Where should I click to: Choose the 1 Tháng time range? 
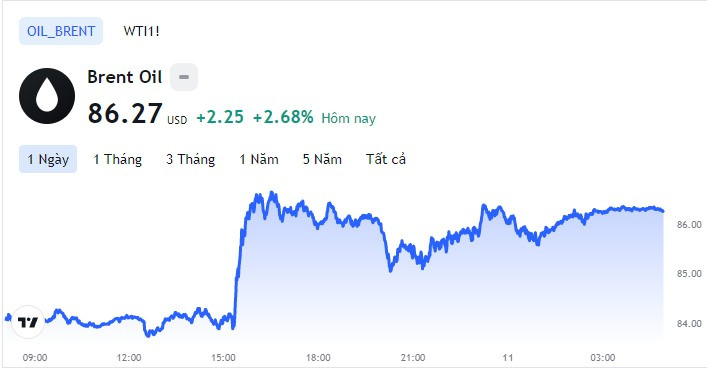117,159
